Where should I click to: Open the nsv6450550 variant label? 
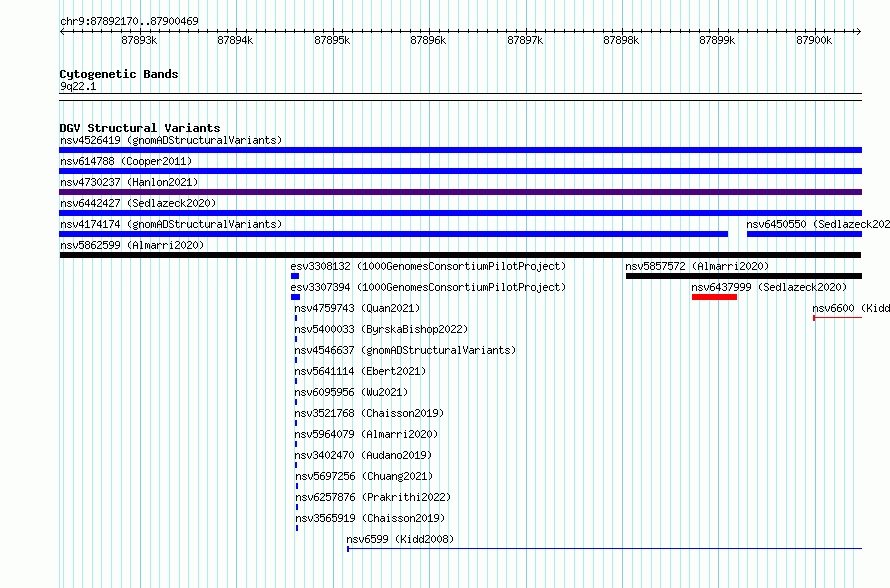point(818,224)
